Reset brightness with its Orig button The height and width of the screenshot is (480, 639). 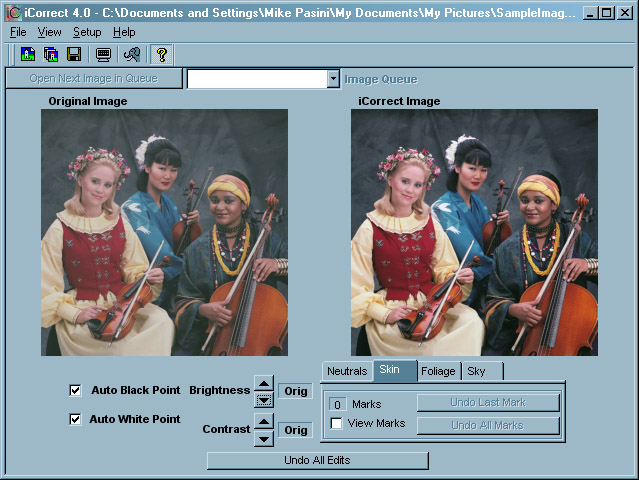[x=295, y=391]
